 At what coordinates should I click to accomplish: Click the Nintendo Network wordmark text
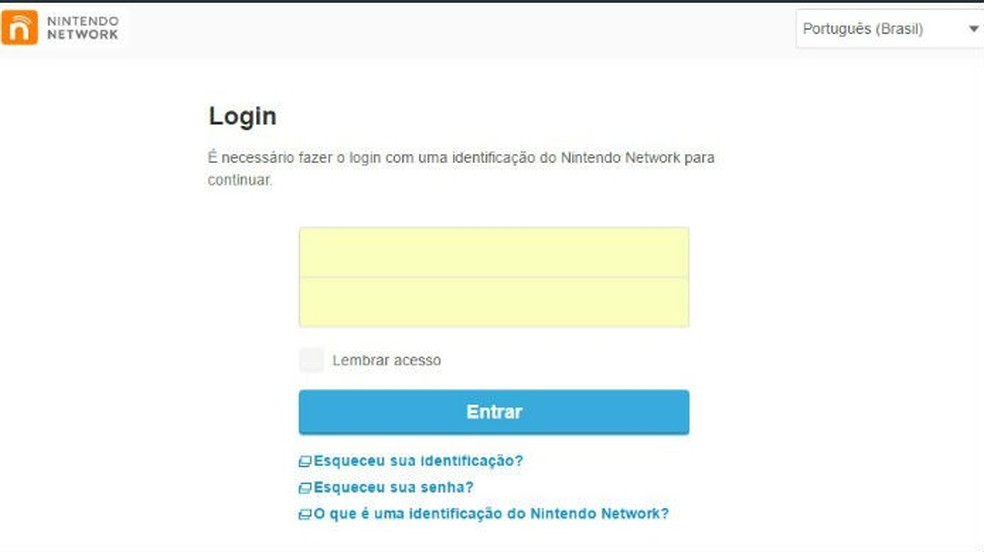pos(83,28)
